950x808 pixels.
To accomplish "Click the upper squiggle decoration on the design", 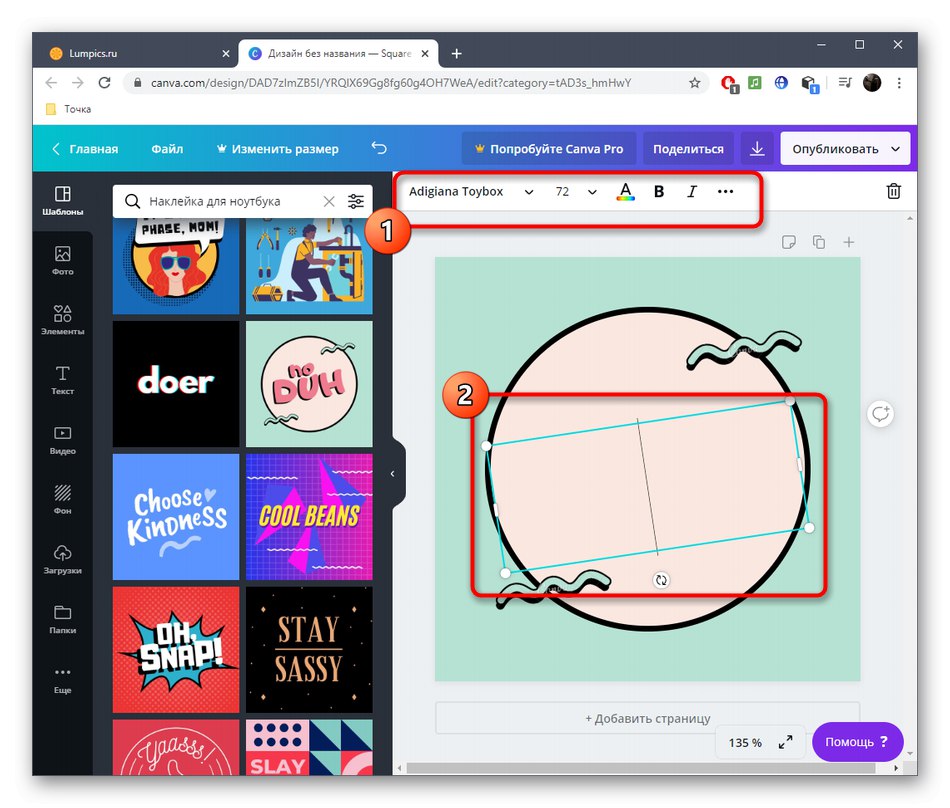I will tap(744, 349).
